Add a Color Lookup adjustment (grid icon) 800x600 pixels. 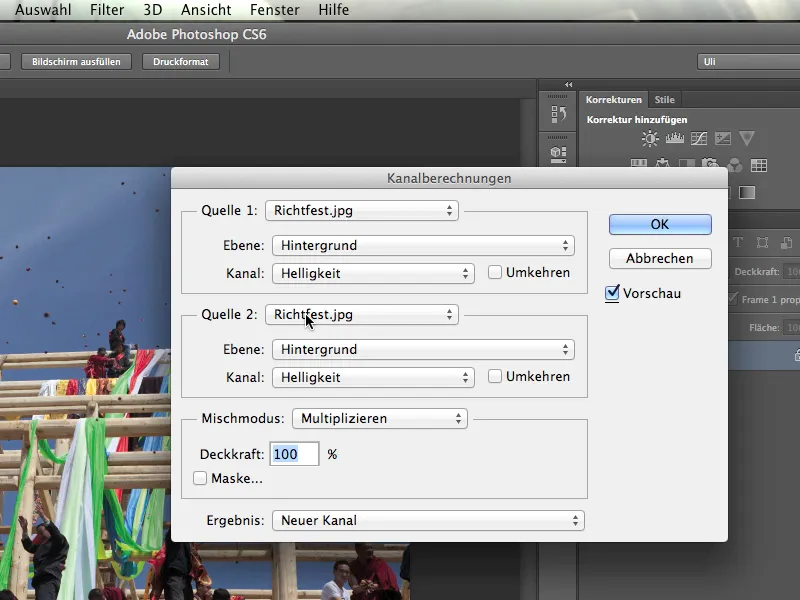click(x=759, y=165)
